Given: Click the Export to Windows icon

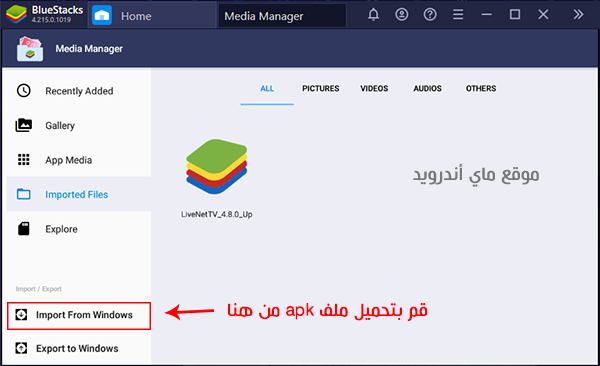Looking at the screenshot, I should pos(21,348).
